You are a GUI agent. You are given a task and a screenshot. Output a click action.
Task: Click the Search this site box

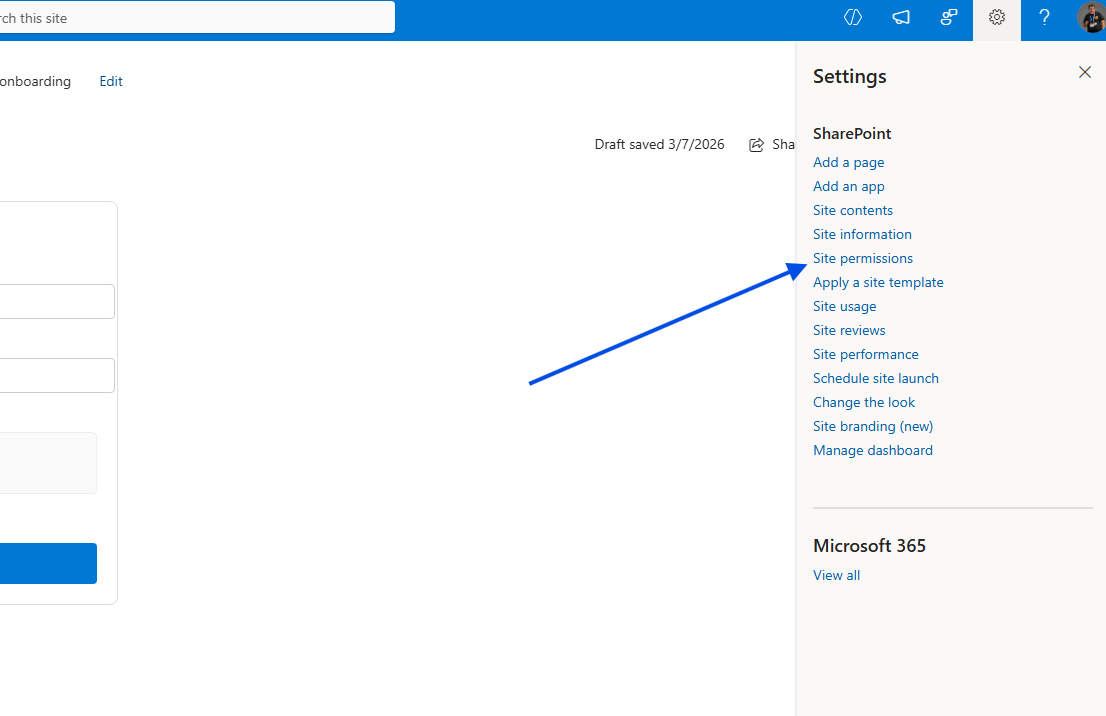click(x=200, y=18)
